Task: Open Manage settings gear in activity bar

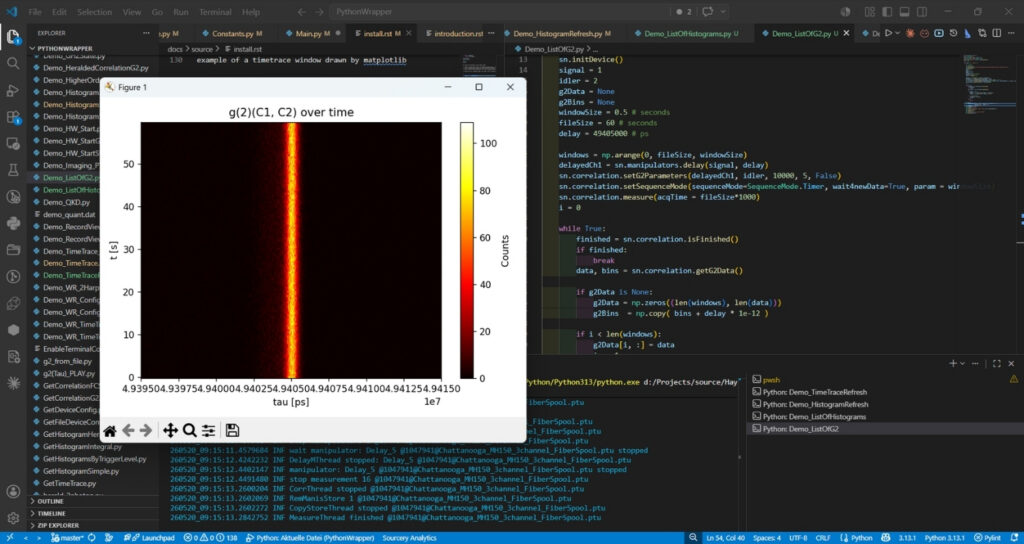Action: [12, 519]
